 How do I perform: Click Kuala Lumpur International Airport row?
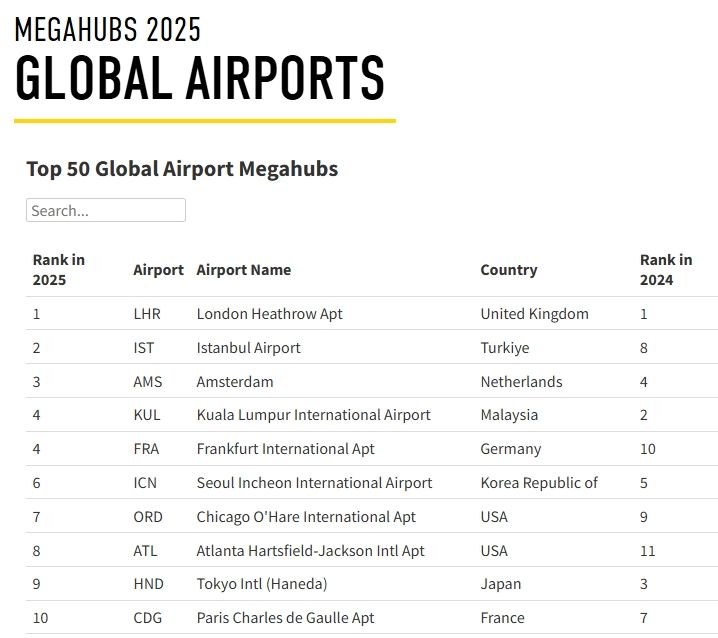pos(313,415)
